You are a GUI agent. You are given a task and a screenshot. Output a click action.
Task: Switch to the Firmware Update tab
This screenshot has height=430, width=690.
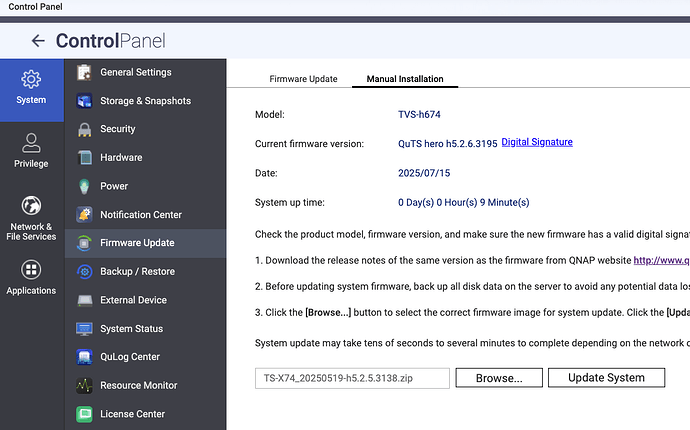(303, 79)
